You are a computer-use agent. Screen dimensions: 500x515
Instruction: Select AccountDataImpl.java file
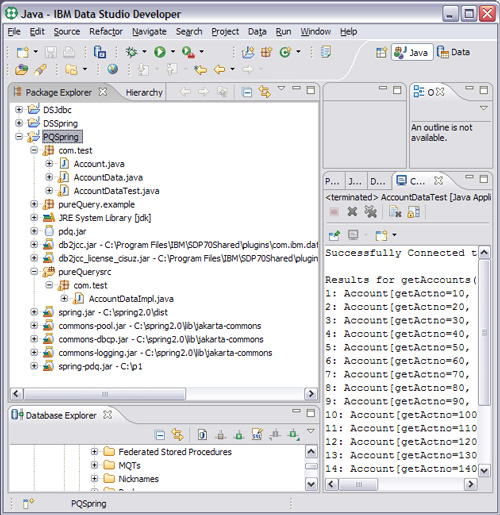[131, 299]
